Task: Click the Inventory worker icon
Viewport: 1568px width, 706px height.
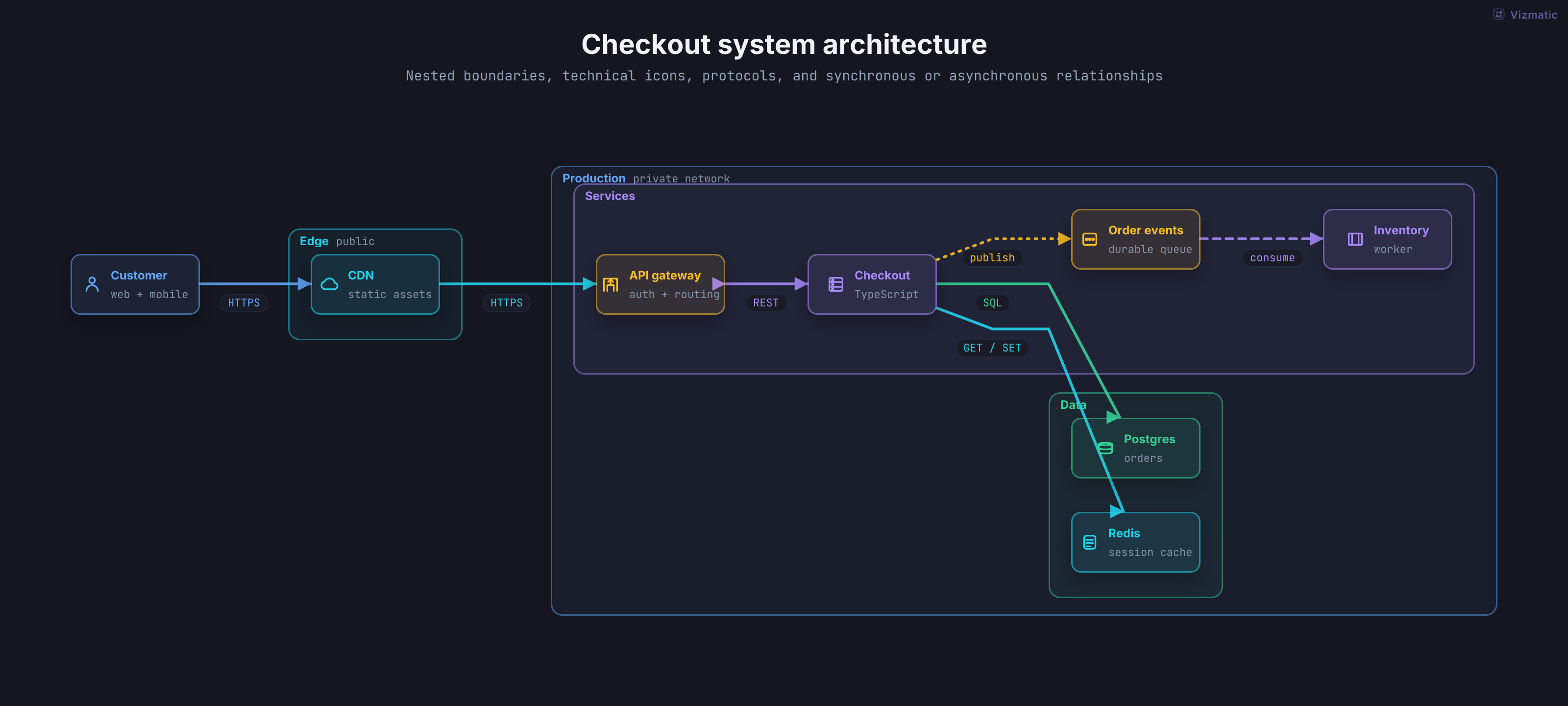Action: pyautogui.click(x=1355, y=239)
